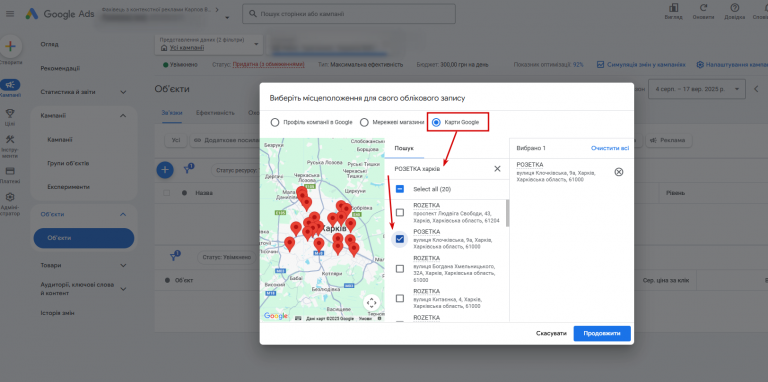This screenshot has width=768, height=382.
Task: Click the Очистити всі link
Action: point(610,148)
